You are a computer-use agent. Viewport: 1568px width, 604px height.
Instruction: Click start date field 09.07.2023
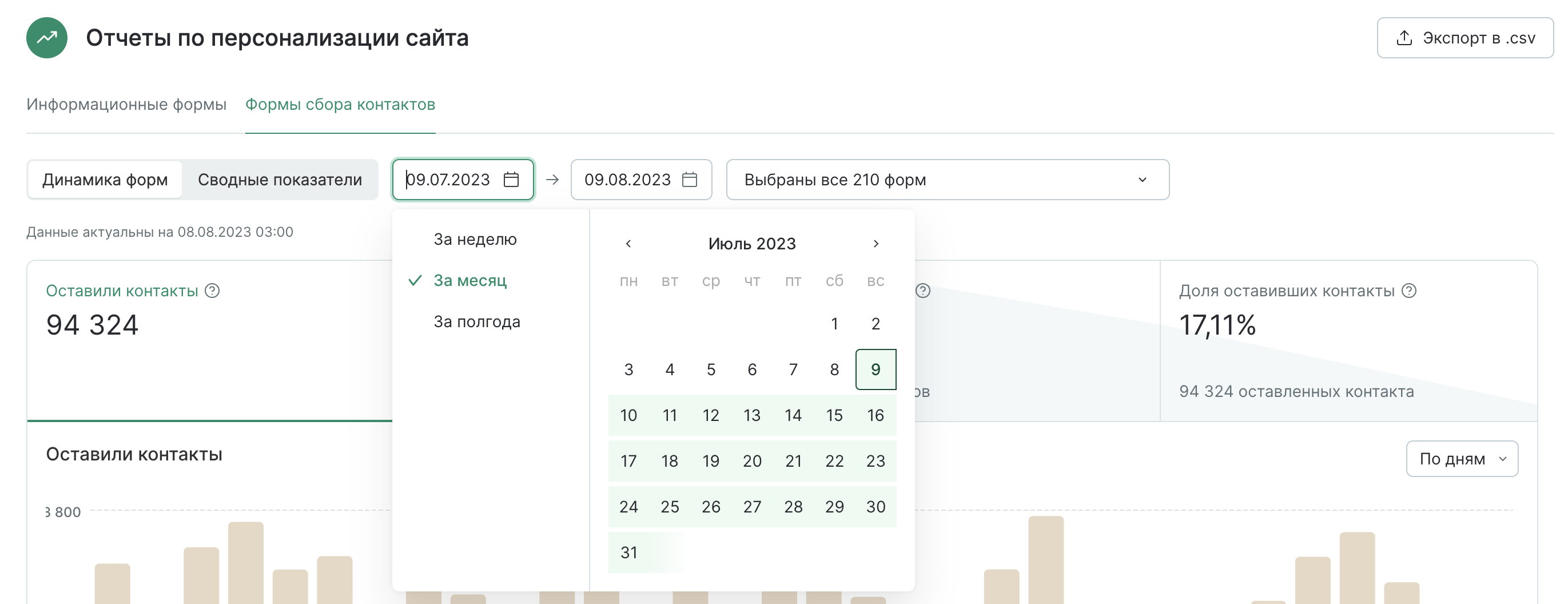coord(463,180)
